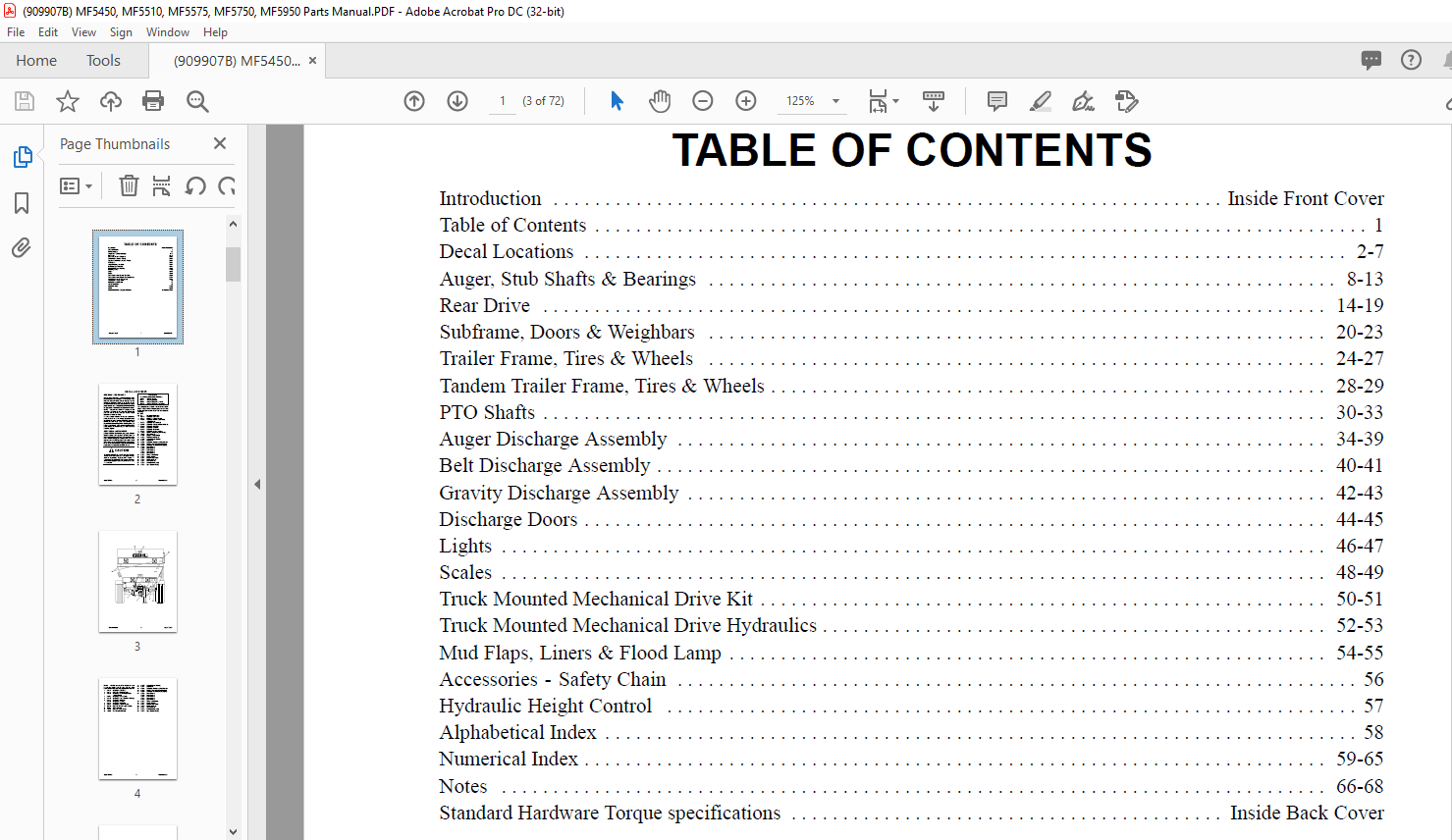Close the document tab
The width and height of the screenshot is (1452, 840).
313,61
